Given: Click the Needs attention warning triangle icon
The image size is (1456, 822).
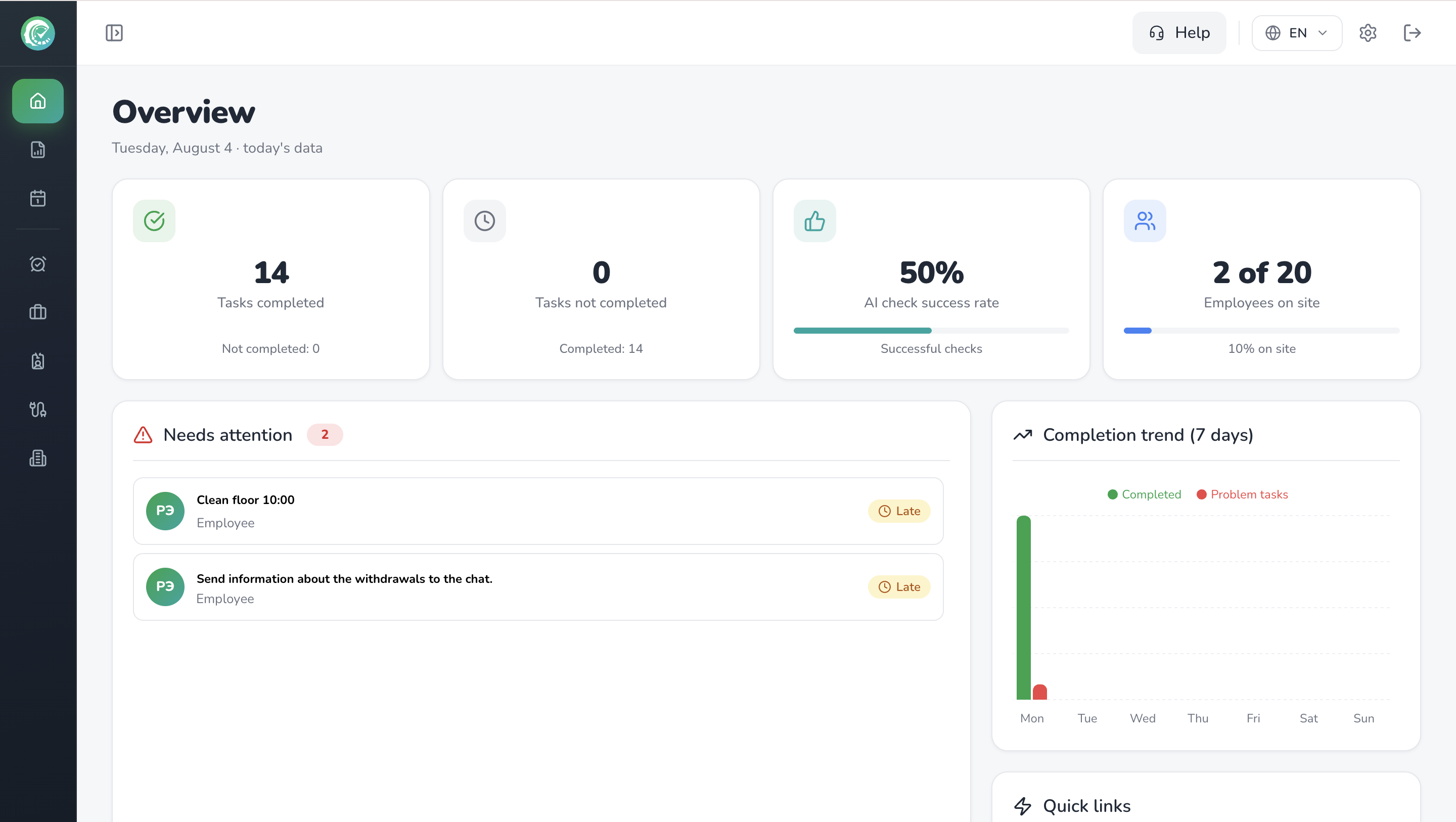Looking at the screenshot, I should (x=143, y=435).
